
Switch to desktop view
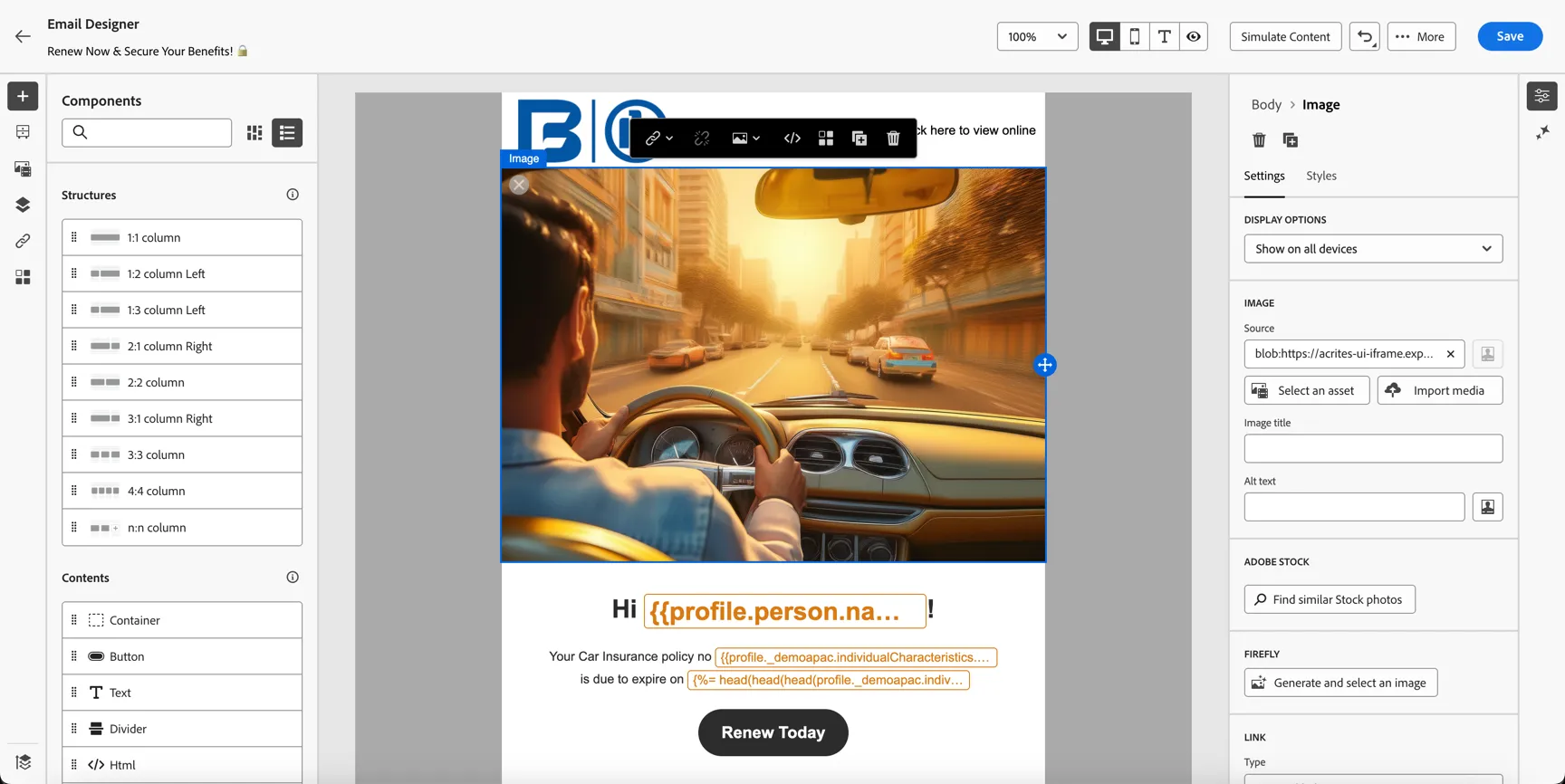1104,36
